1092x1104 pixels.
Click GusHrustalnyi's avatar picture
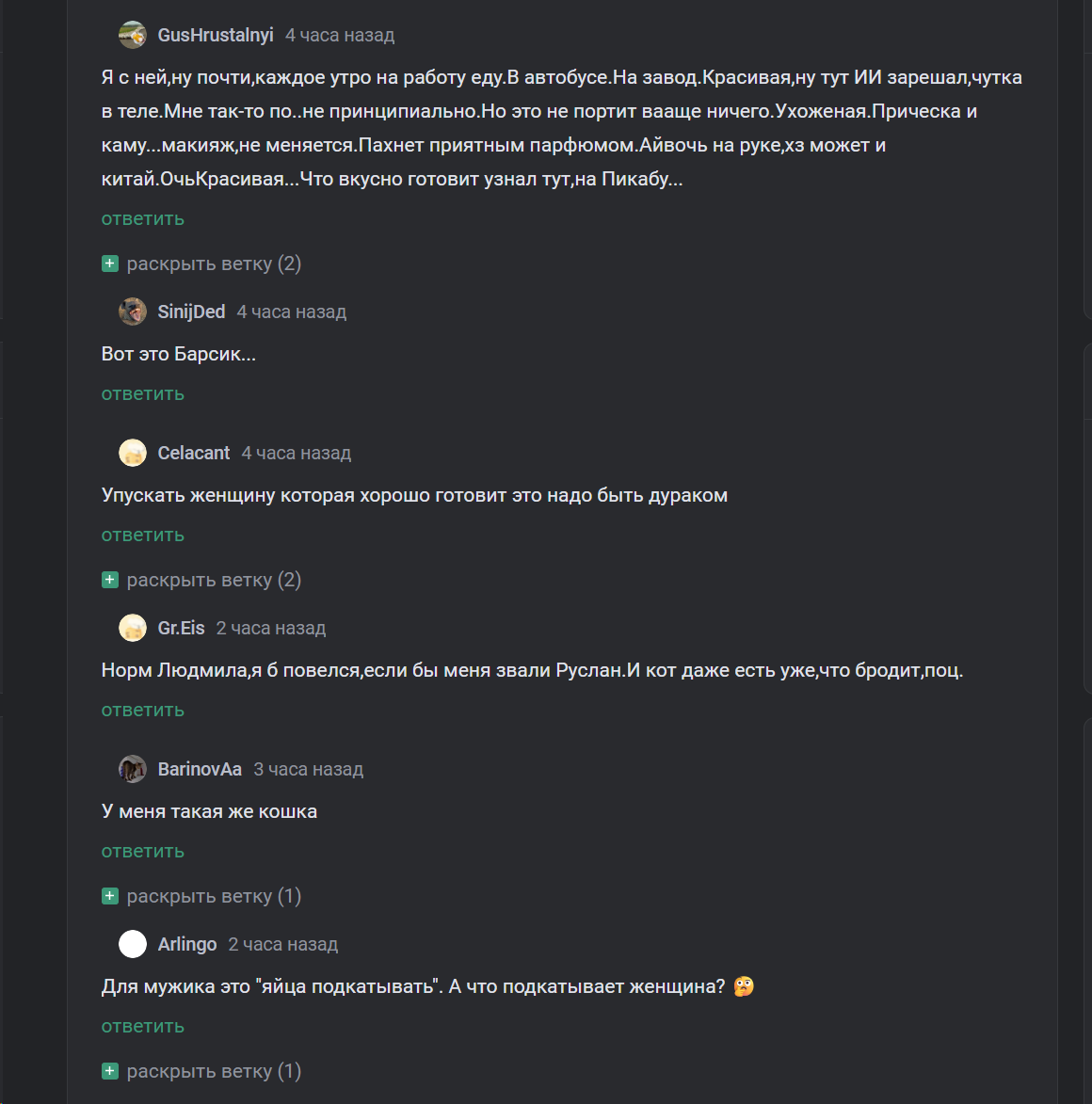pos(133,35)
